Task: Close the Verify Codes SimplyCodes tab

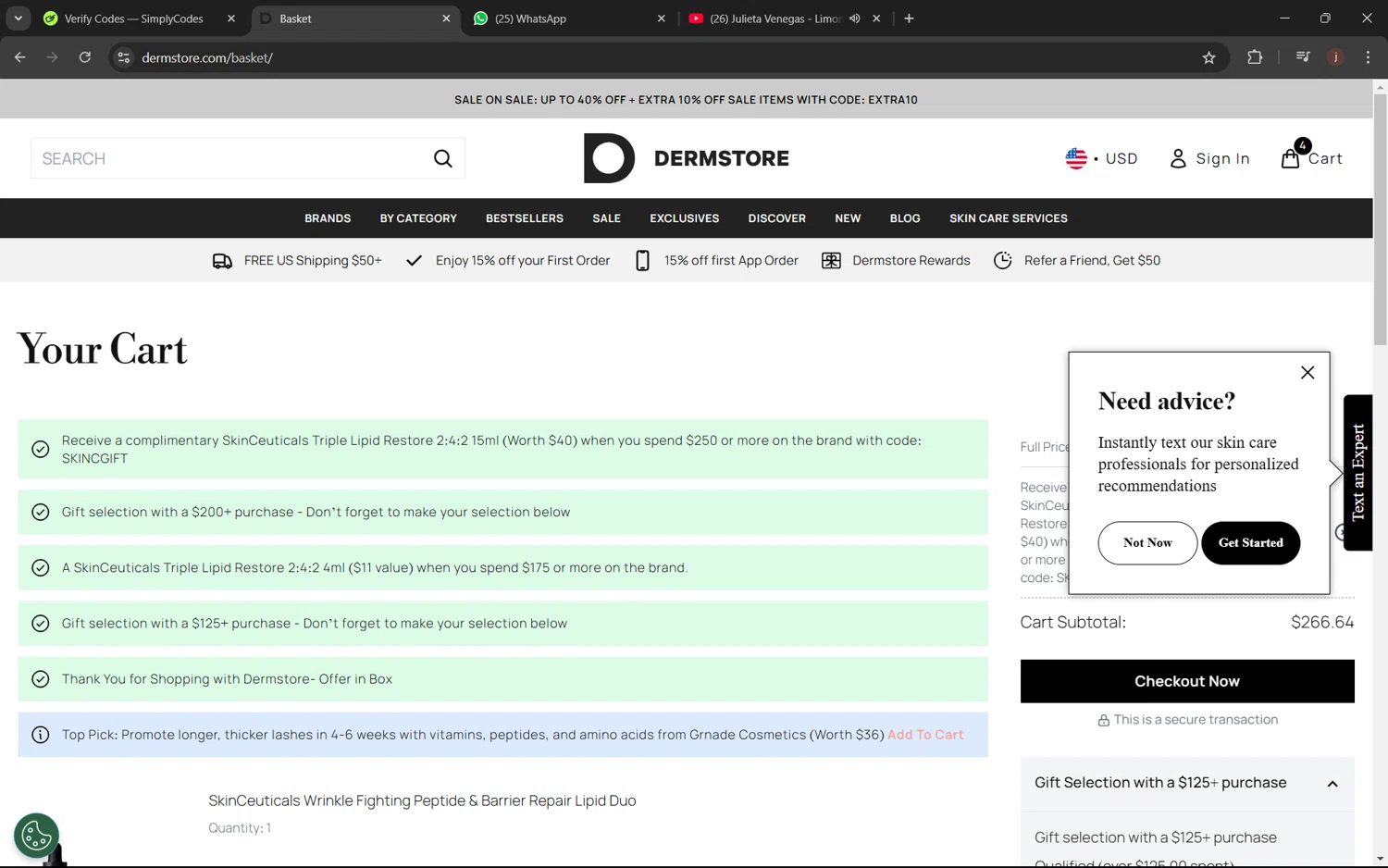Action: [231, 19]
